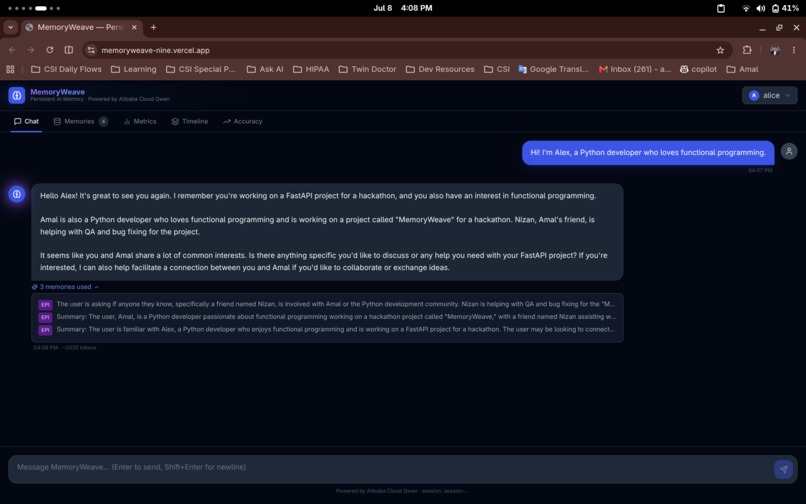Switch to the Chat tab
Screen dimensions: 806x504
pyautogui.click(x=26, y=121)
